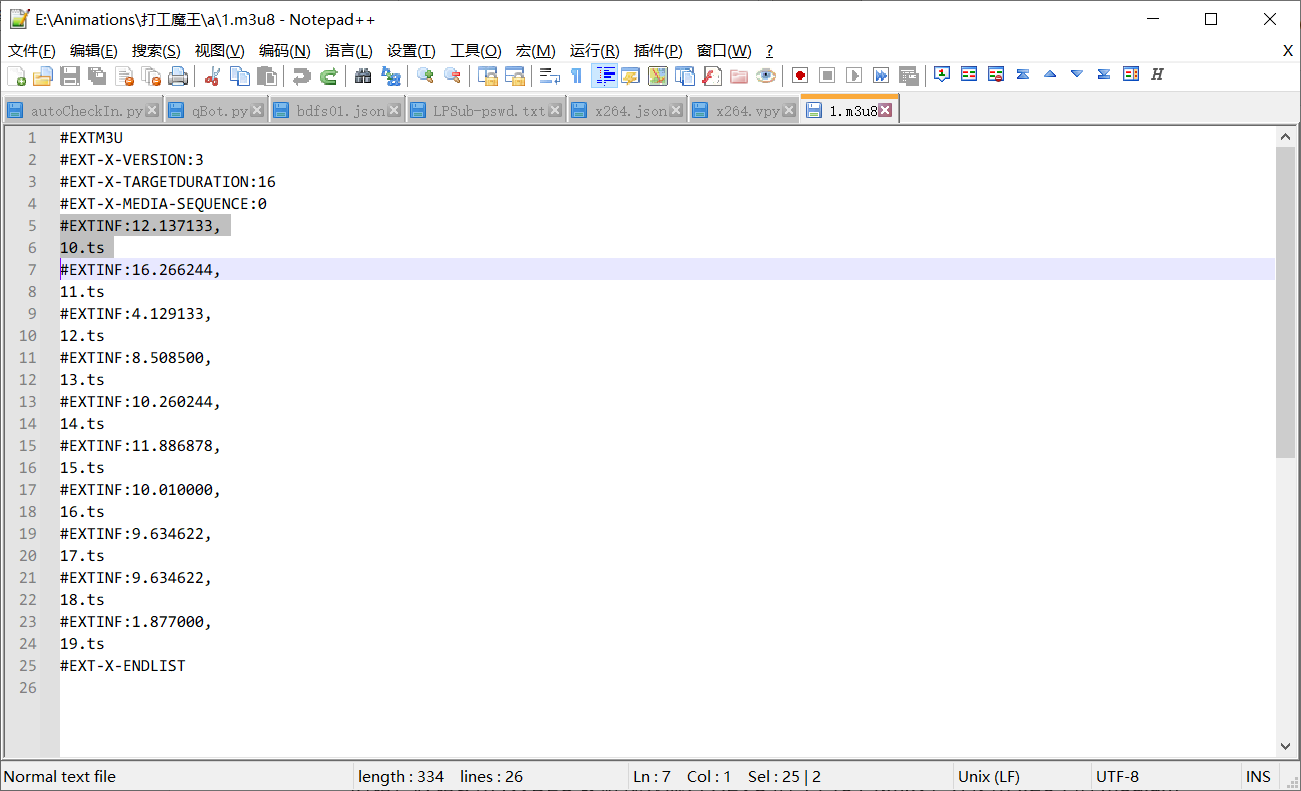Viewport: 1301px width, 791px height.
Task: Zoom in using the magnifier plus icon
Action: pos(425,75)
